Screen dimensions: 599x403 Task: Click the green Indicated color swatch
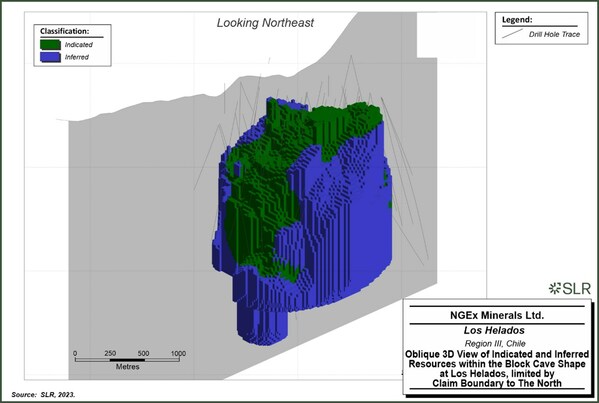point(50,45)
